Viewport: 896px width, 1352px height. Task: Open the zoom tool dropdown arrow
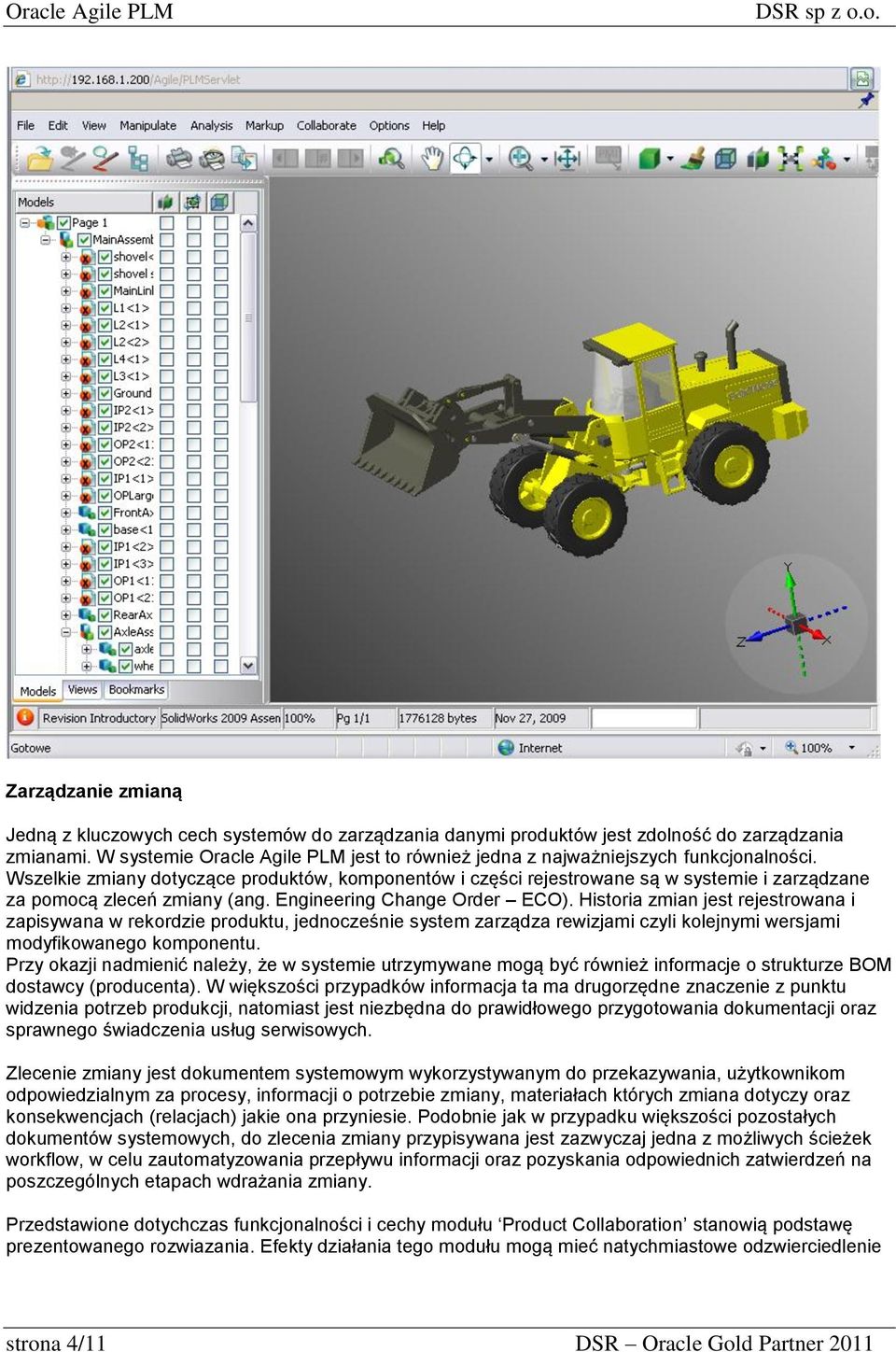point(544,160)
